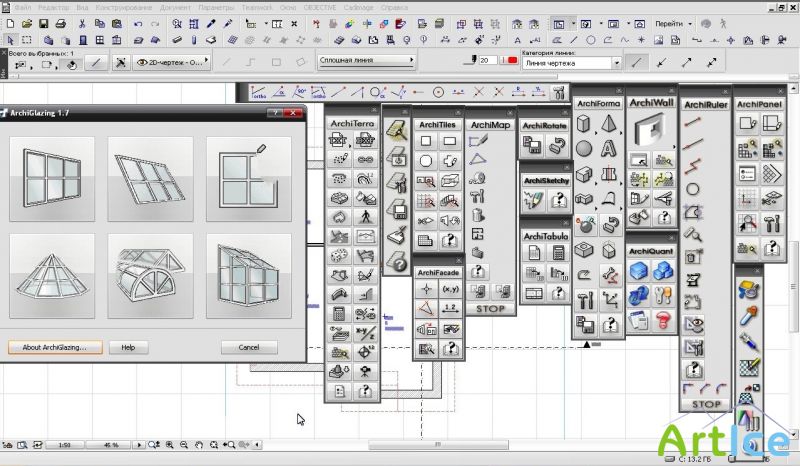The image size is (800, 466).
Task: Open the edit glazing pencil icon
Action: (x=247, y=179)
